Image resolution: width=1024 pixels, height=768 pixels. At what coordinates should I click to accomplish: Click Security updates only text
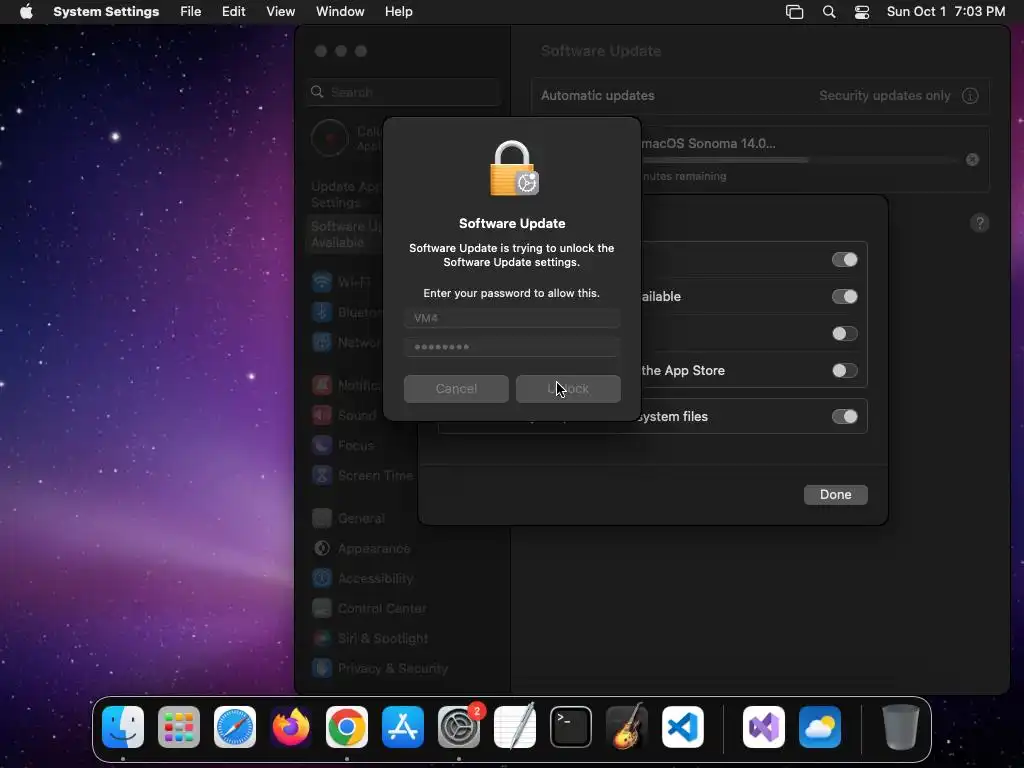[x=885, y=95]
